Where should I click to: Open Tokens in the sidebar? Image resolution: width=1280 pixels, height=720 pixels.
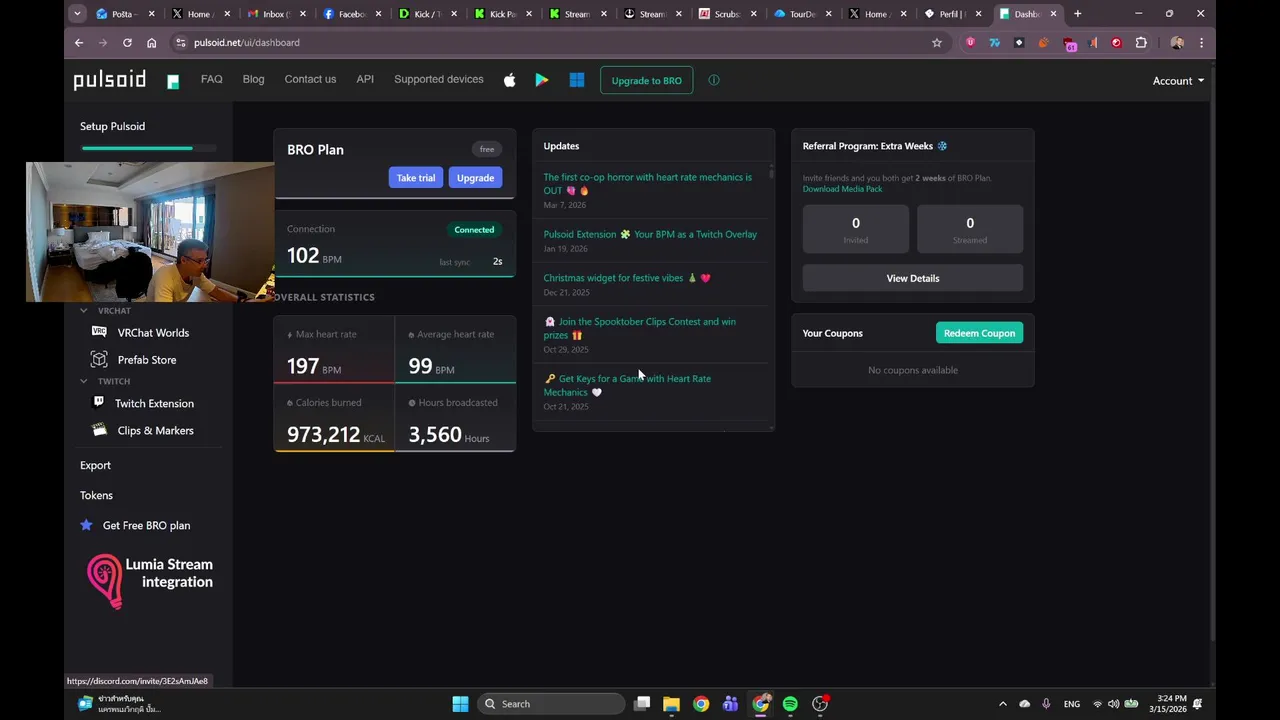(96, 495)
